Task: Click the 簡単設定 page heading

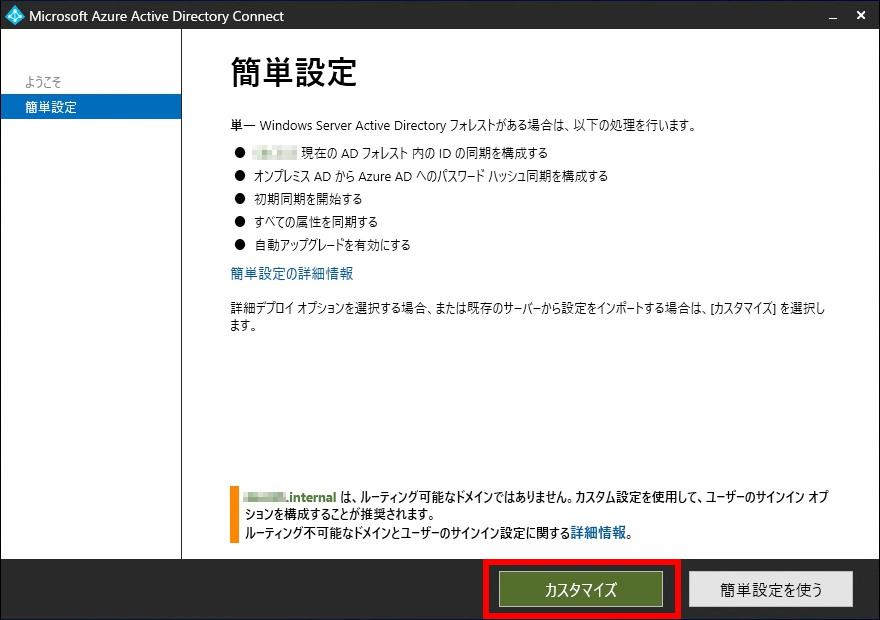Action: point(294,72)
